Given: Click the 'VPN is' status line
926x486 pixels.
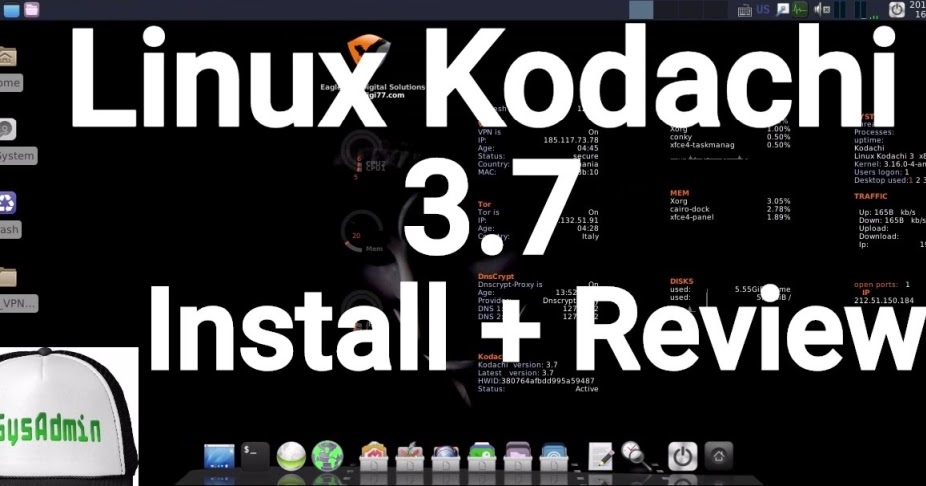Looking at the screenshot, I should (538, 132).
